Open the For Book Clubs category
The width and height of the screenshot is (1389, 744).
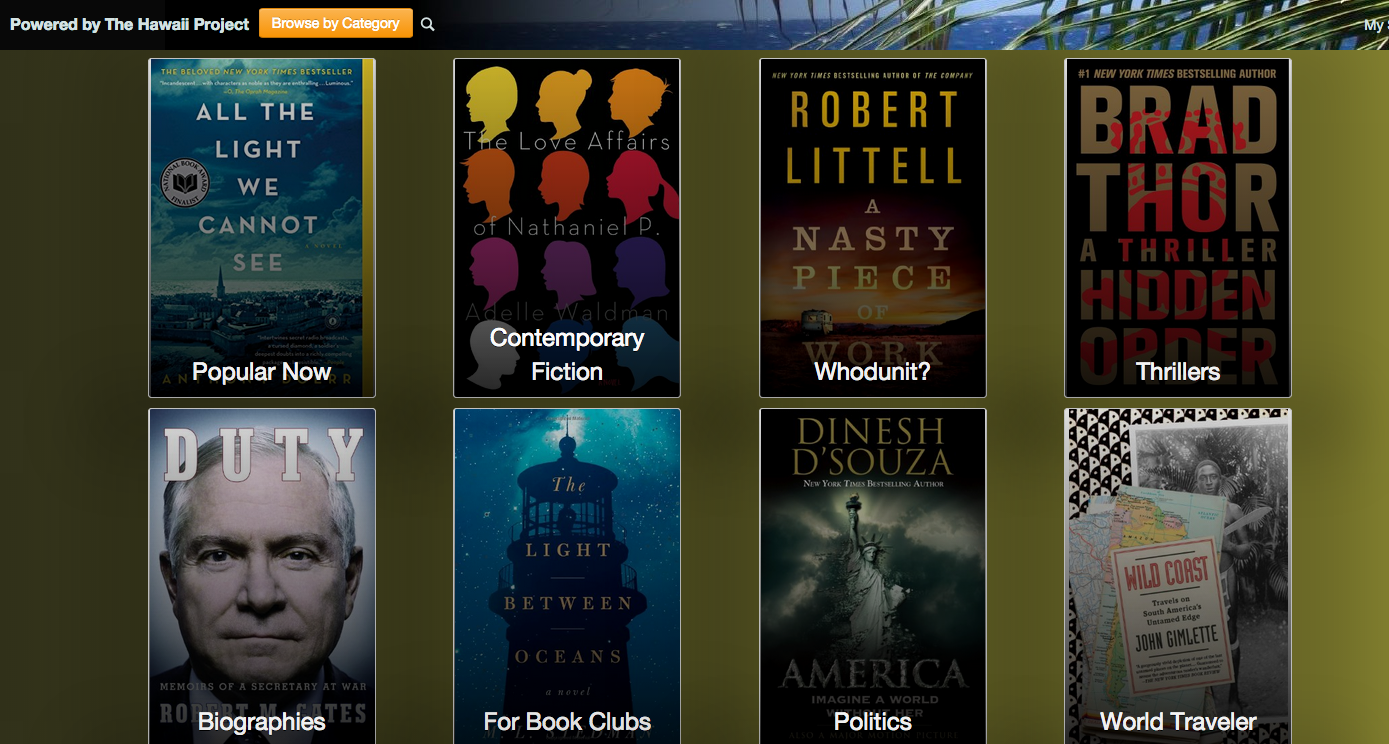(x=567, y=722)
